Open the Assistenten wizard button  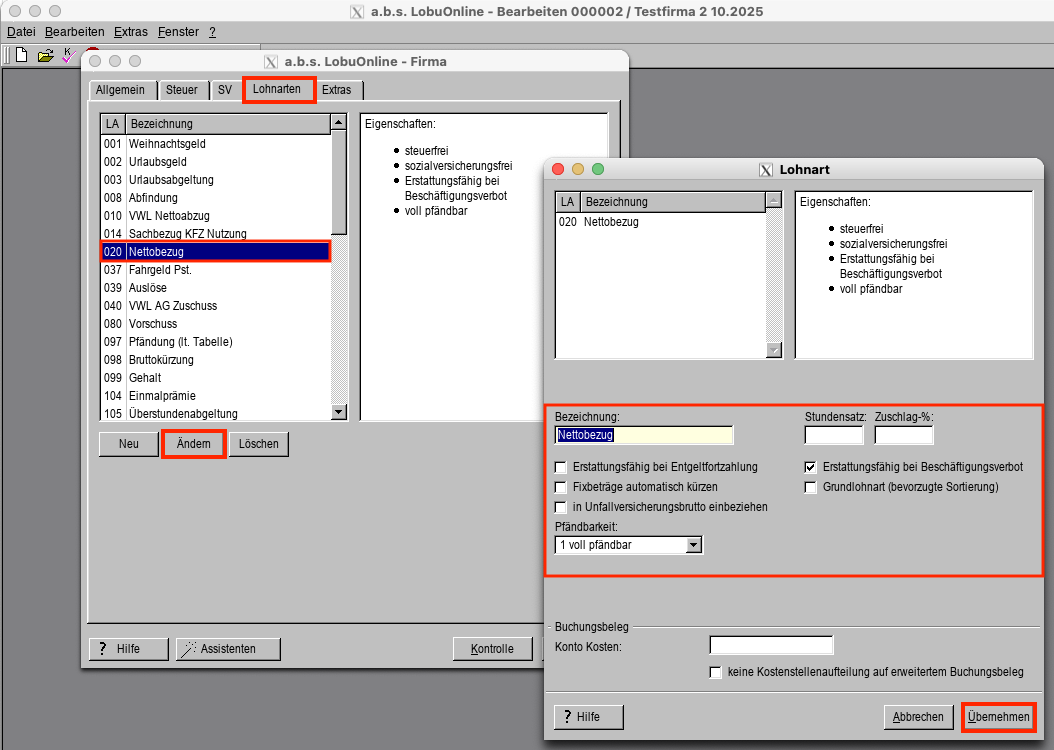point(228,649)
